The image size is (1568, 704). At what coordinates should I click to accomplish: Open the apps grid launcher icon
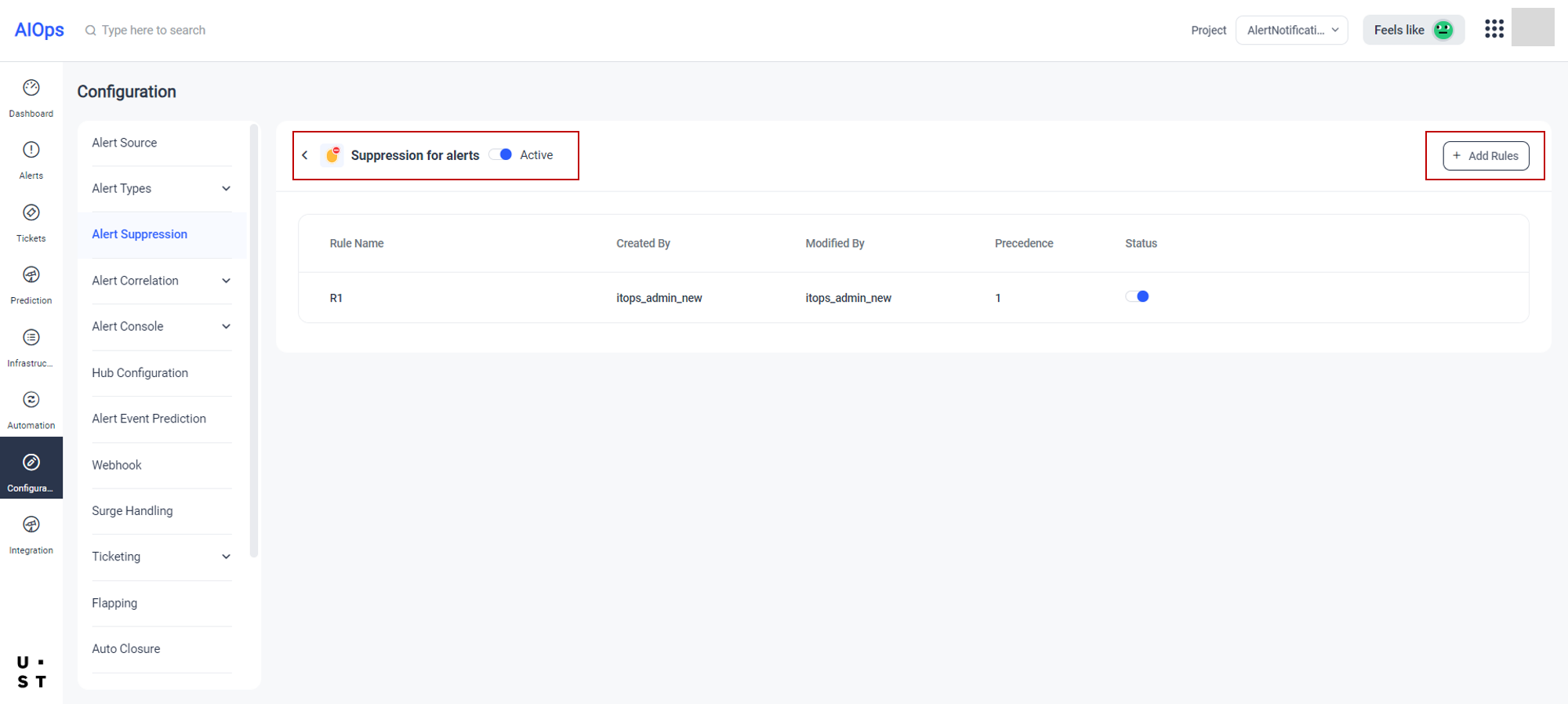pos(1494,30)
